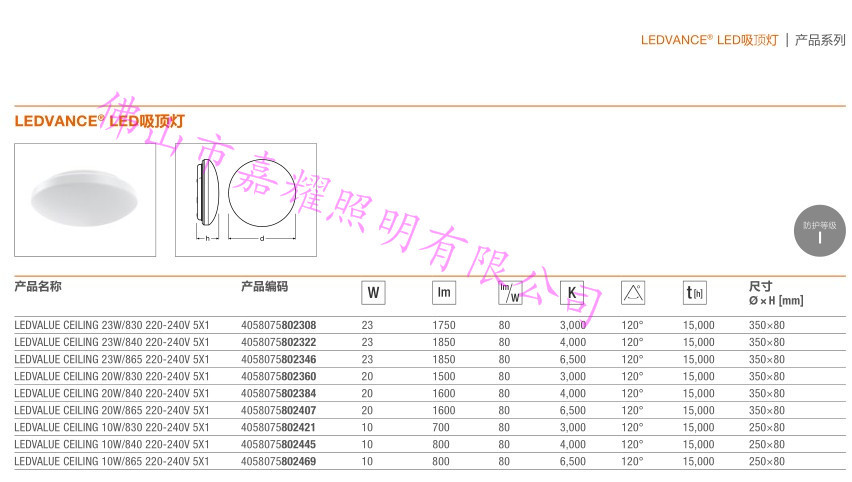
Task: Click 15,000 lifetime in the 23W/840 row
Action: tap(699, 342)
